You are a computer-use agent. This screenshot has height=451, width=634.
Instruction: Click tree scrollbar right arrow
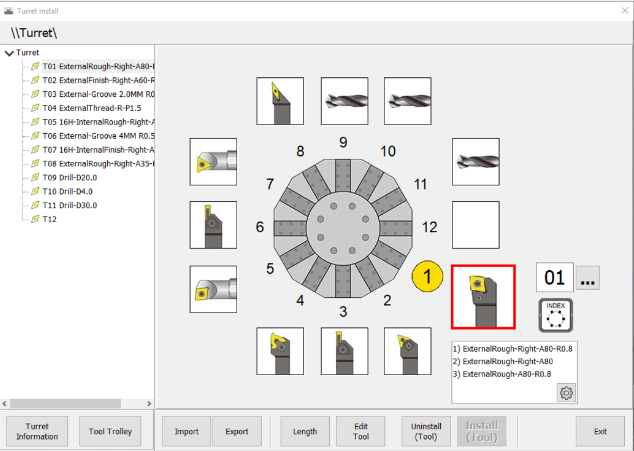click(149, 404)
